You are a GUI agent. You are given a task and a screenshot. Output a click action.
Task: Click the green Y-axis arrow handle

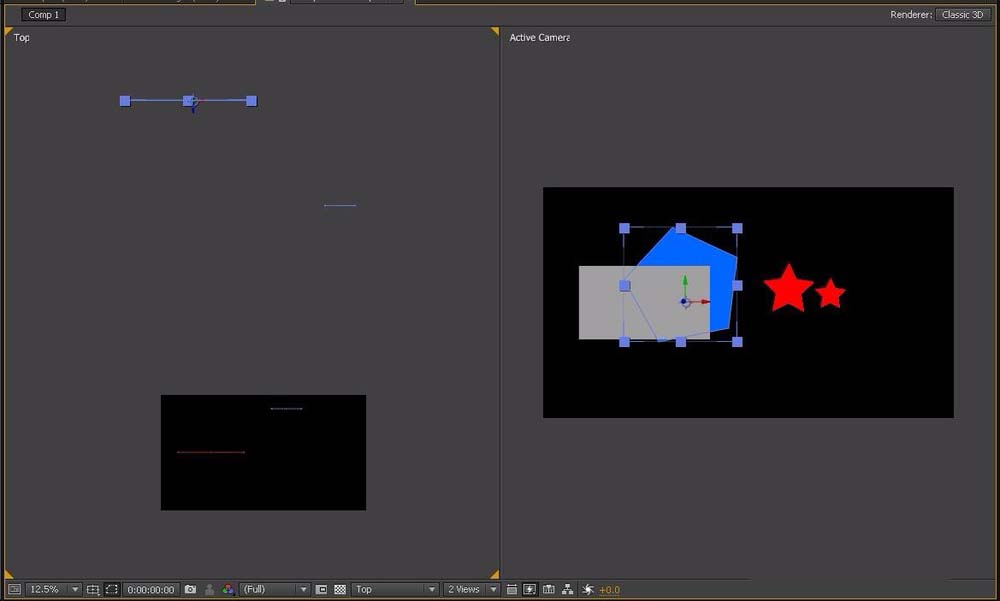[684, 281]
